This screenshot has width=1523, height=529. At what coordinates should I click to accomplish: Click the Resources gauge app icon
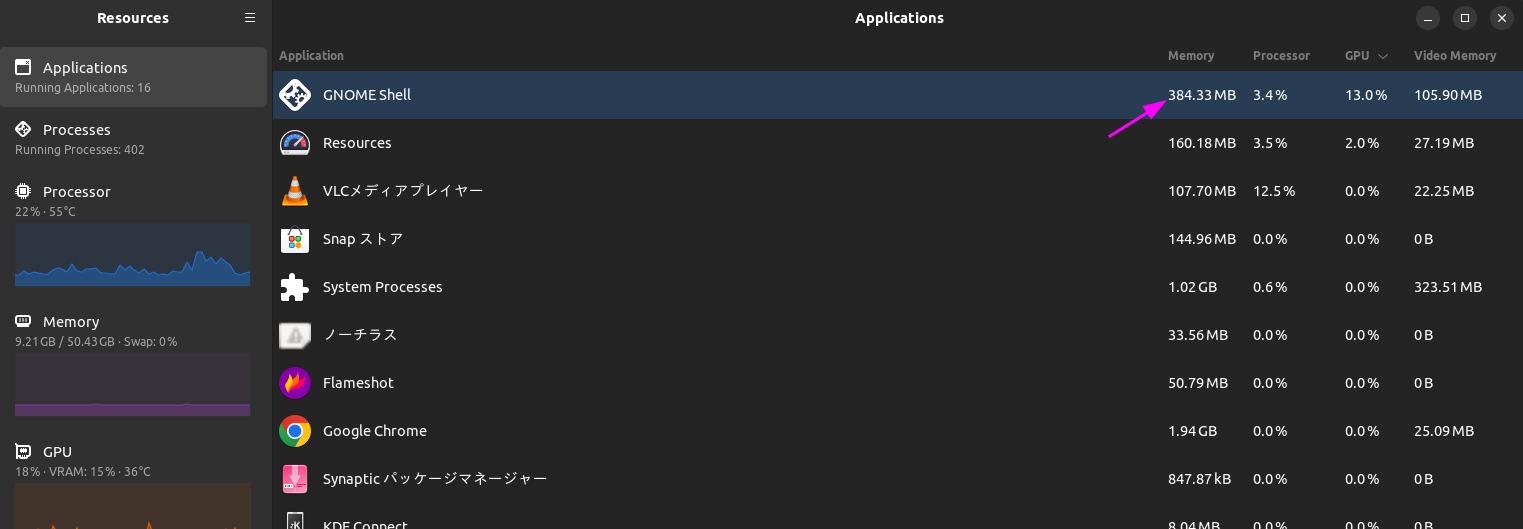[294, 143]
